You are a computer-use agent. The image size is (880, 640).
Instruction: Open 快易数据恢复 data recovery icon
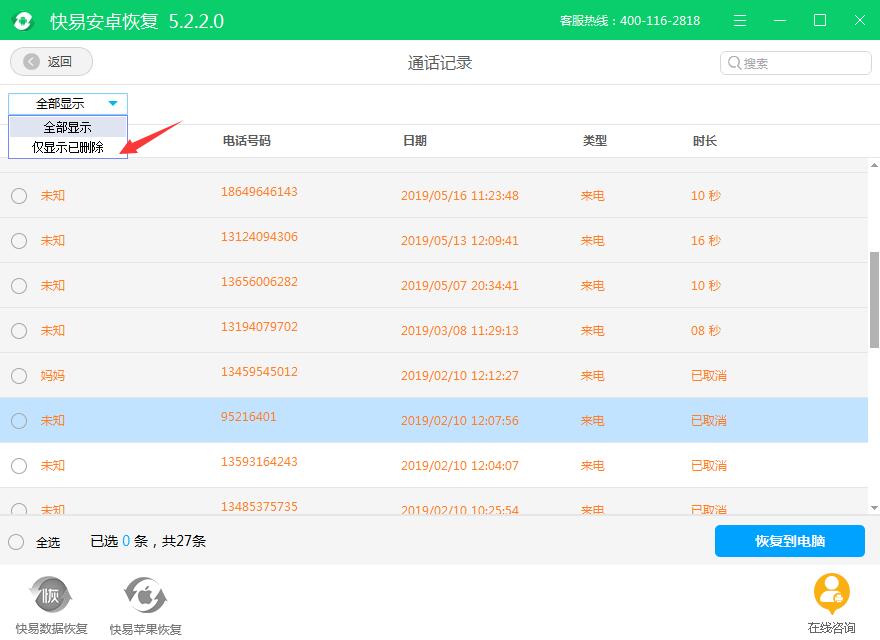click(50, 596)
